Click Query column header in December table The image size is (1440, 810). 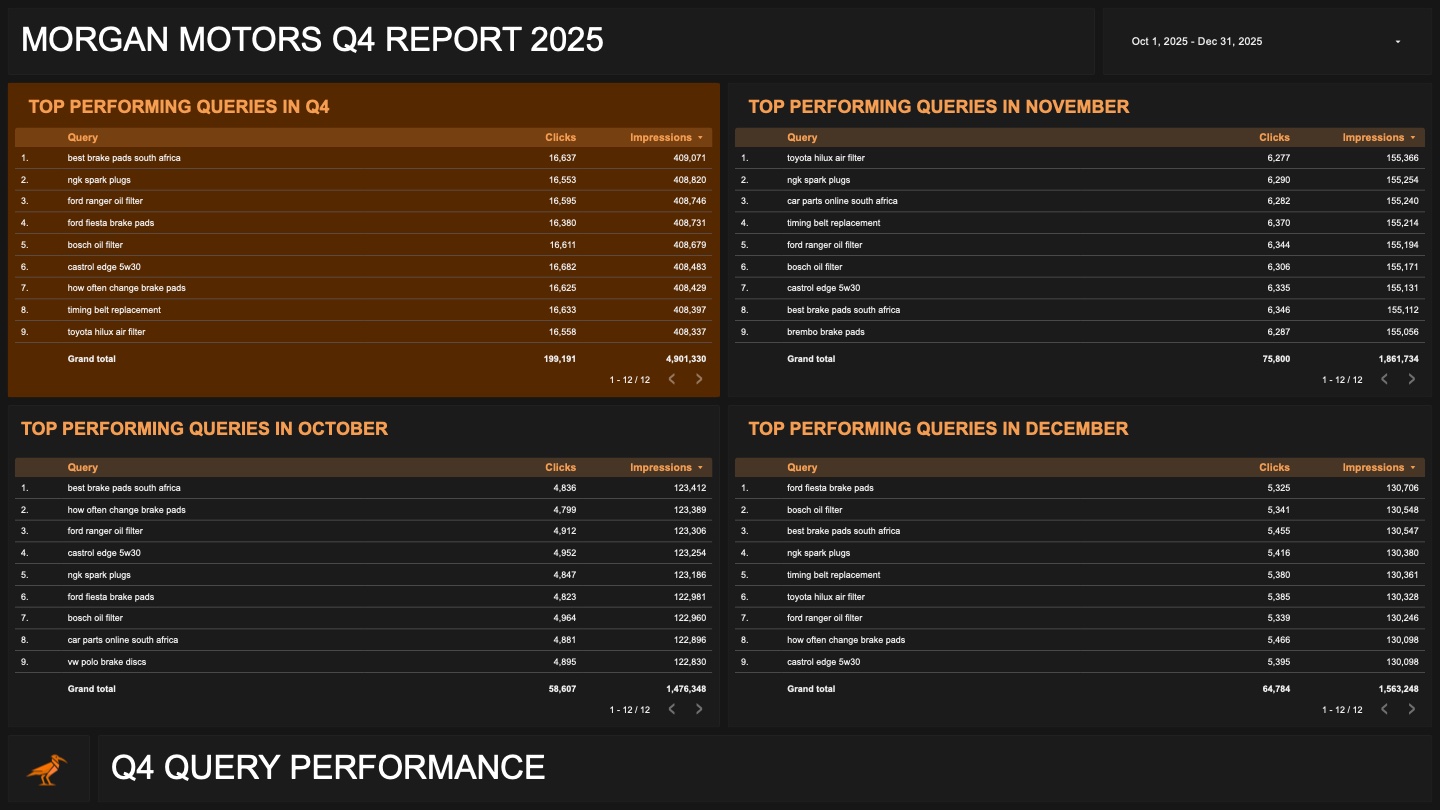click(802, 468)
